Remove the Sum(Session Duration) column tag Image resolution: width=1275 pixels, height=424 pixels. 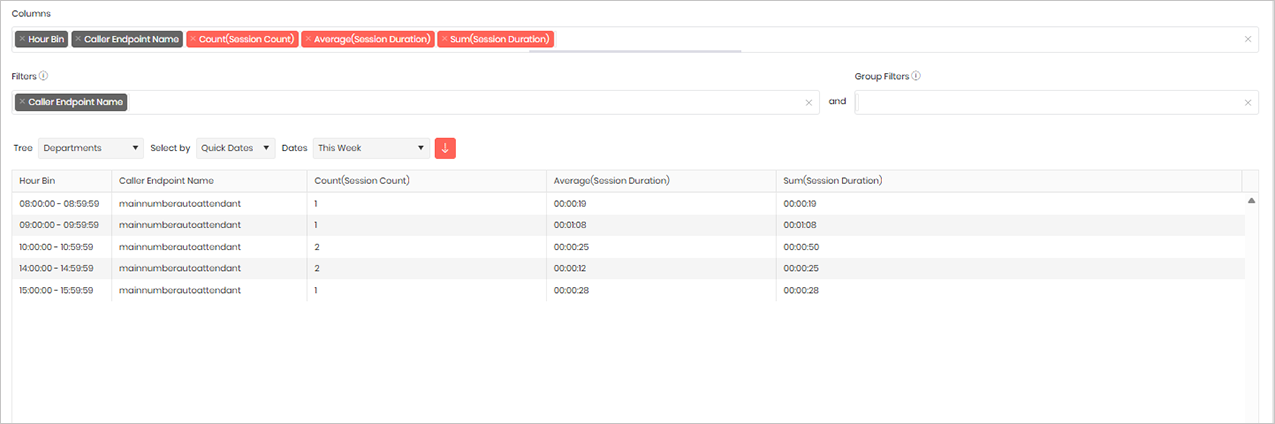pos(444,39)
